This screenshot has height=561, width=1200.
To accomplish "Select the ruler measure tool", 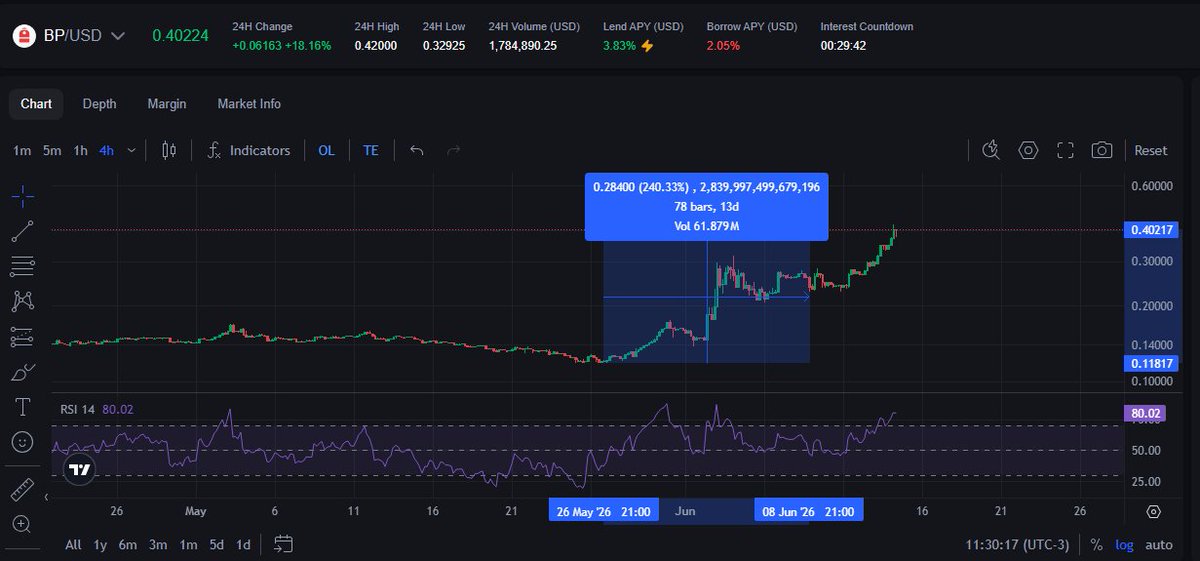I will click(23, 489).
